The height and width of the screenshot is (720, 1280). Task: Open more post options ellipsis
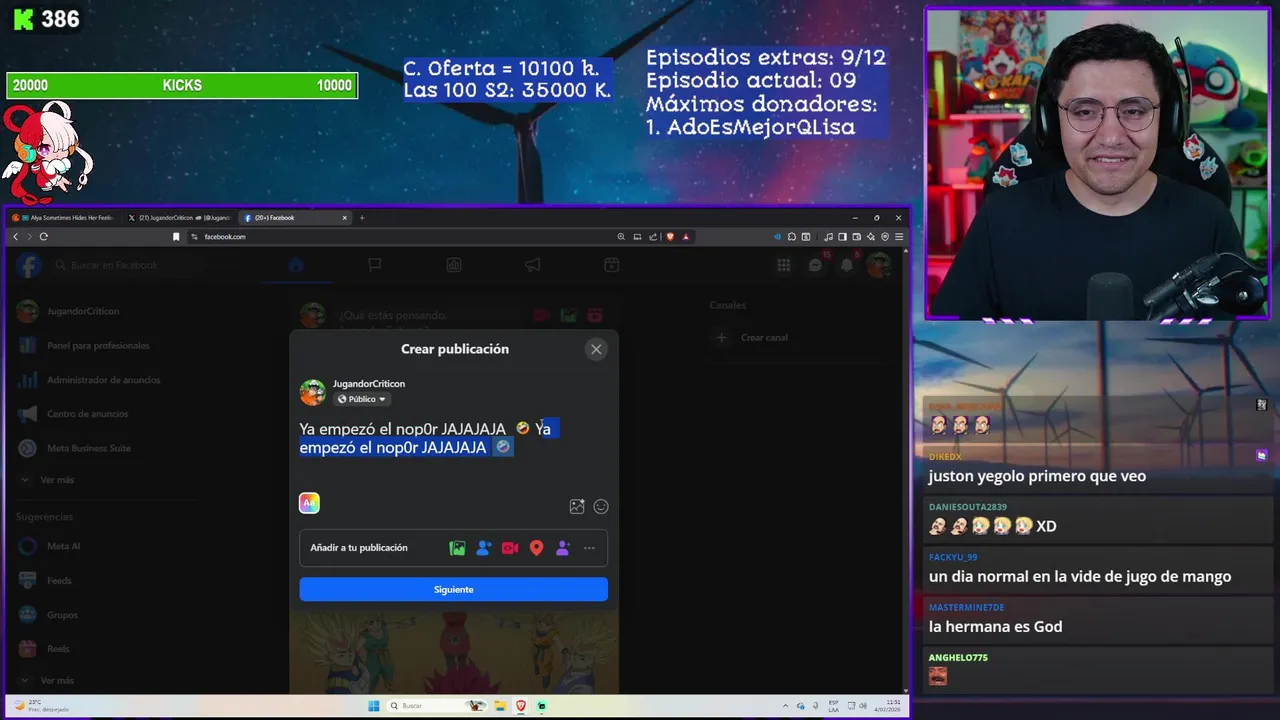[x=589, y=548]
